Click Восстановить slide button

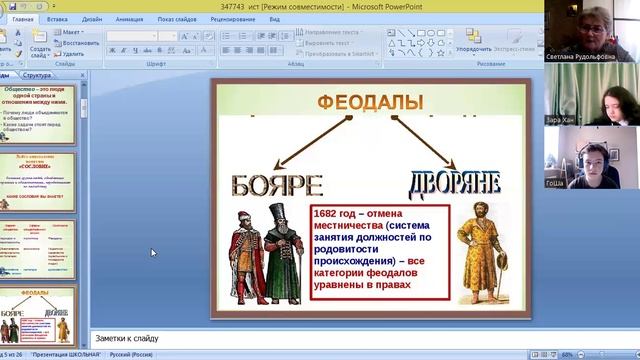tap(77, 43)
